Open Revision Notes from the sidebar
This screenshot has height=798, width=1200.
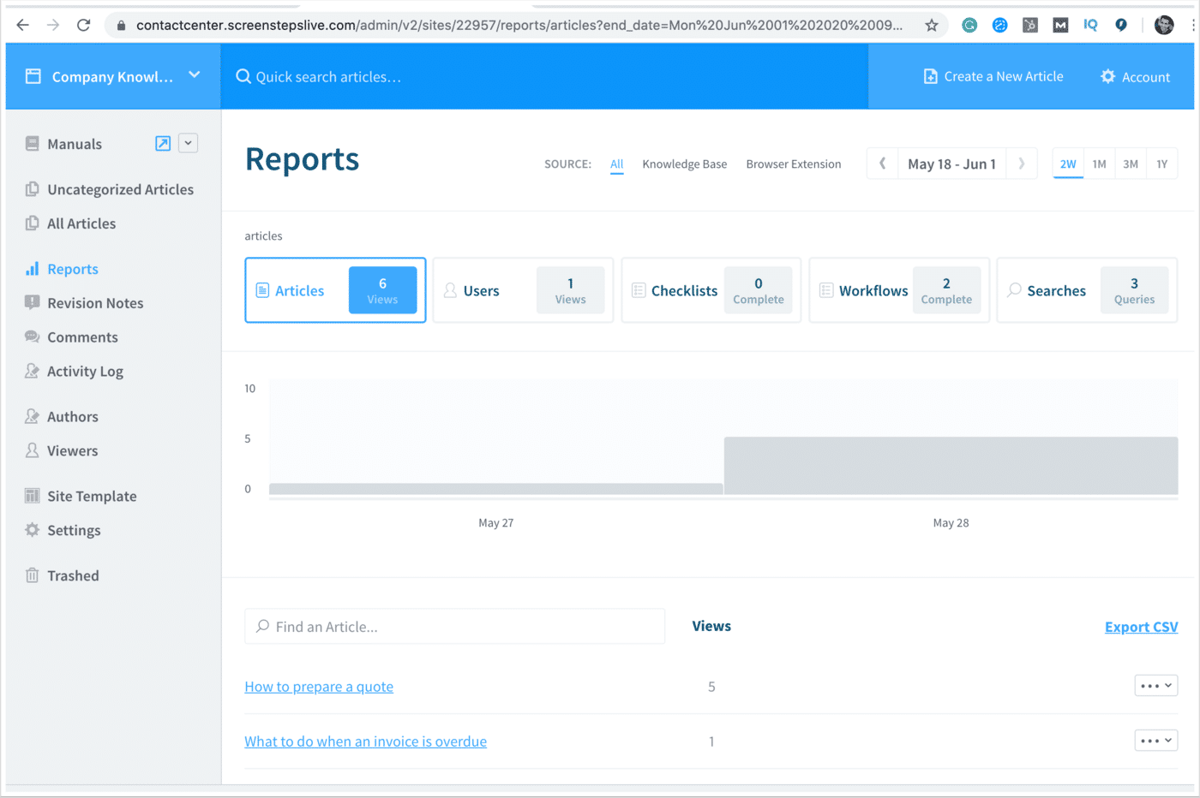(95, 302)
